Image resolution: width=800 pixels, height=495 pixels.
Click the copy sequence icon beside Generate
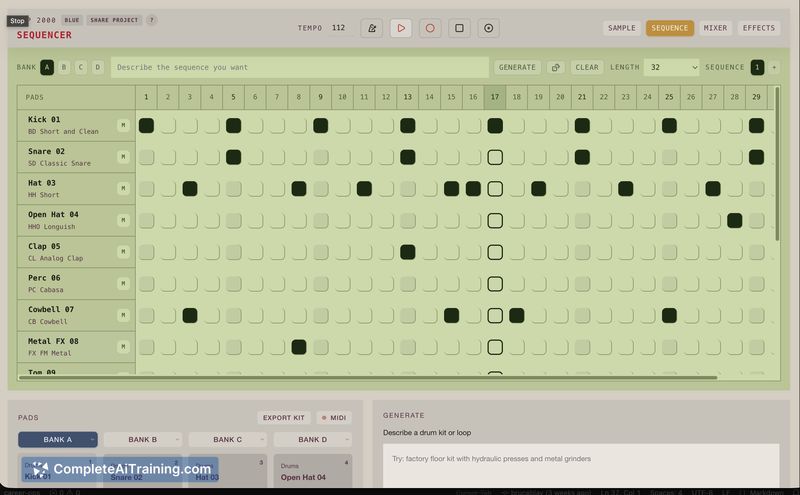pos(556,67)
